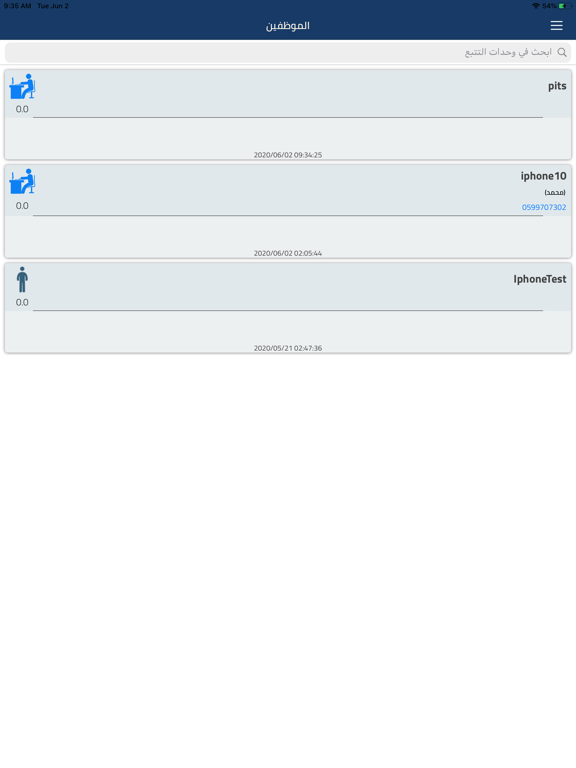Click the desk worker icon for iphone10
This screenshot has height=768, width=576.
coord(22,182)
